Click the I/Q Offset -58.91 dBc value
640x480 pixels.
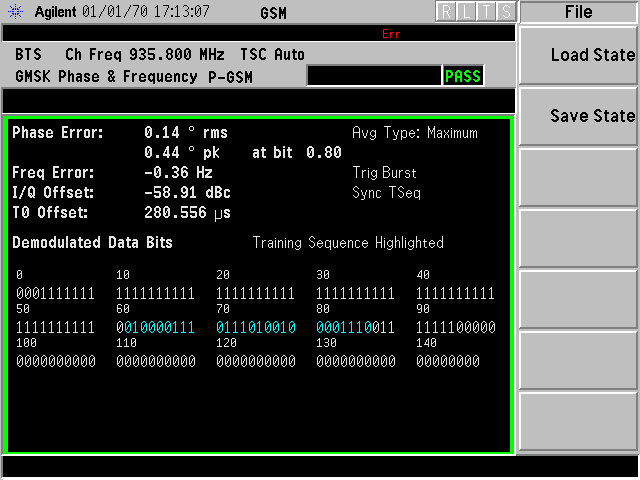click(x=184, y=192)
